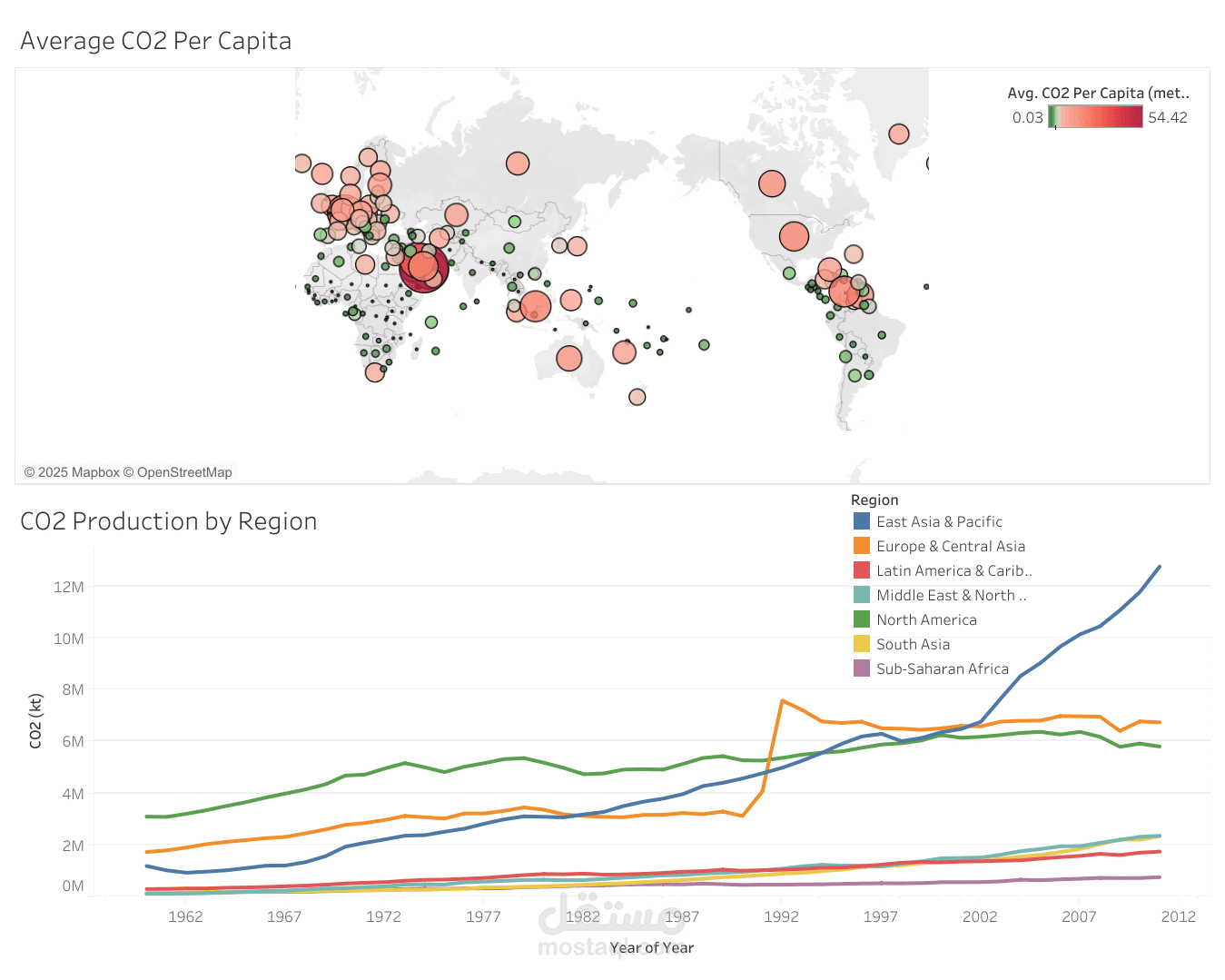The height and width of the screenshot is (980, 1225).
Task: Click the South Asia yellow swatch
Action: tap(862, 644)
